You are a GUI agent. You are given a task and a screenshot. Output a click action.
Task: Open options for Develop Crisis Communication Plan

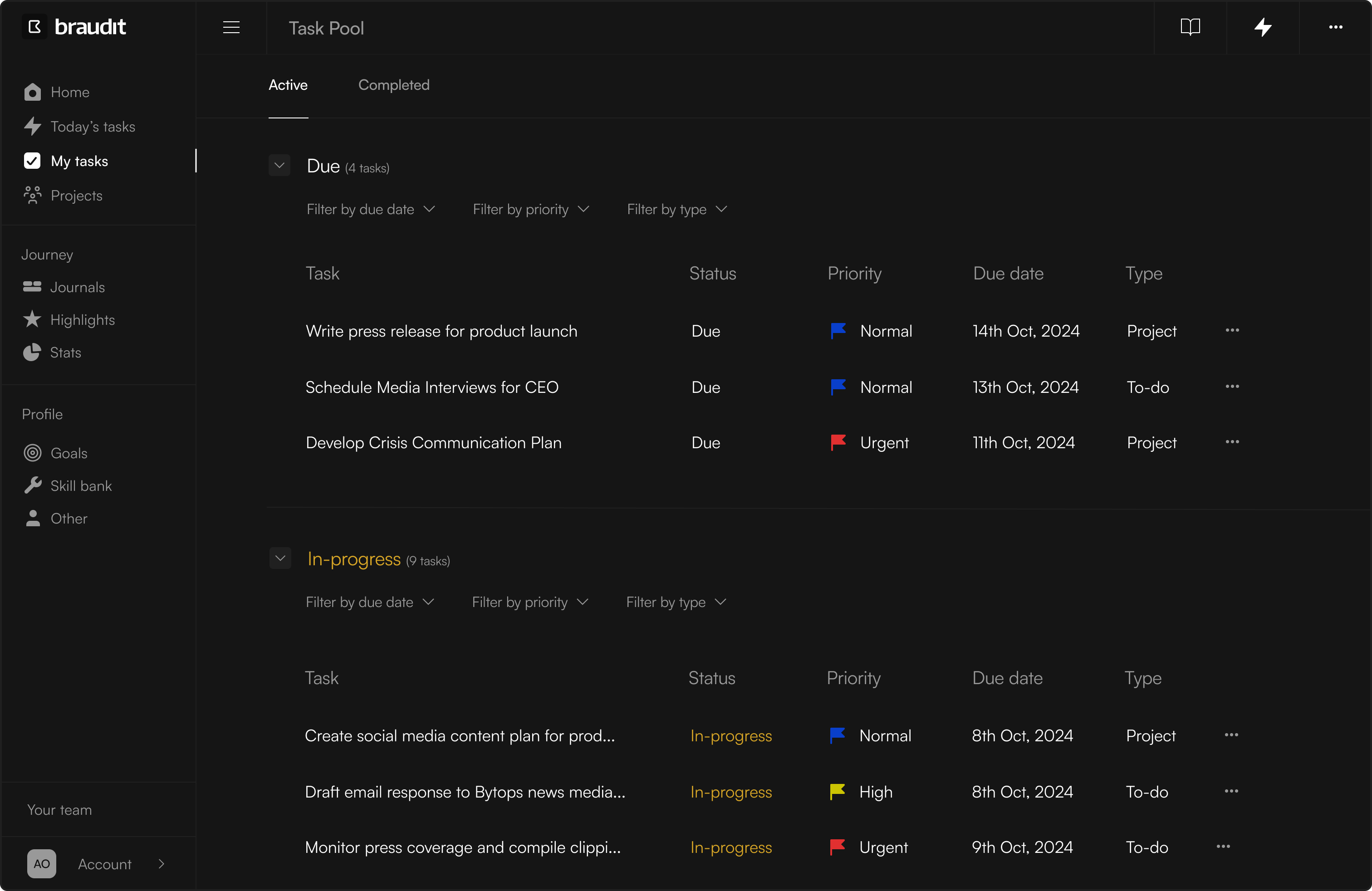1232,442
